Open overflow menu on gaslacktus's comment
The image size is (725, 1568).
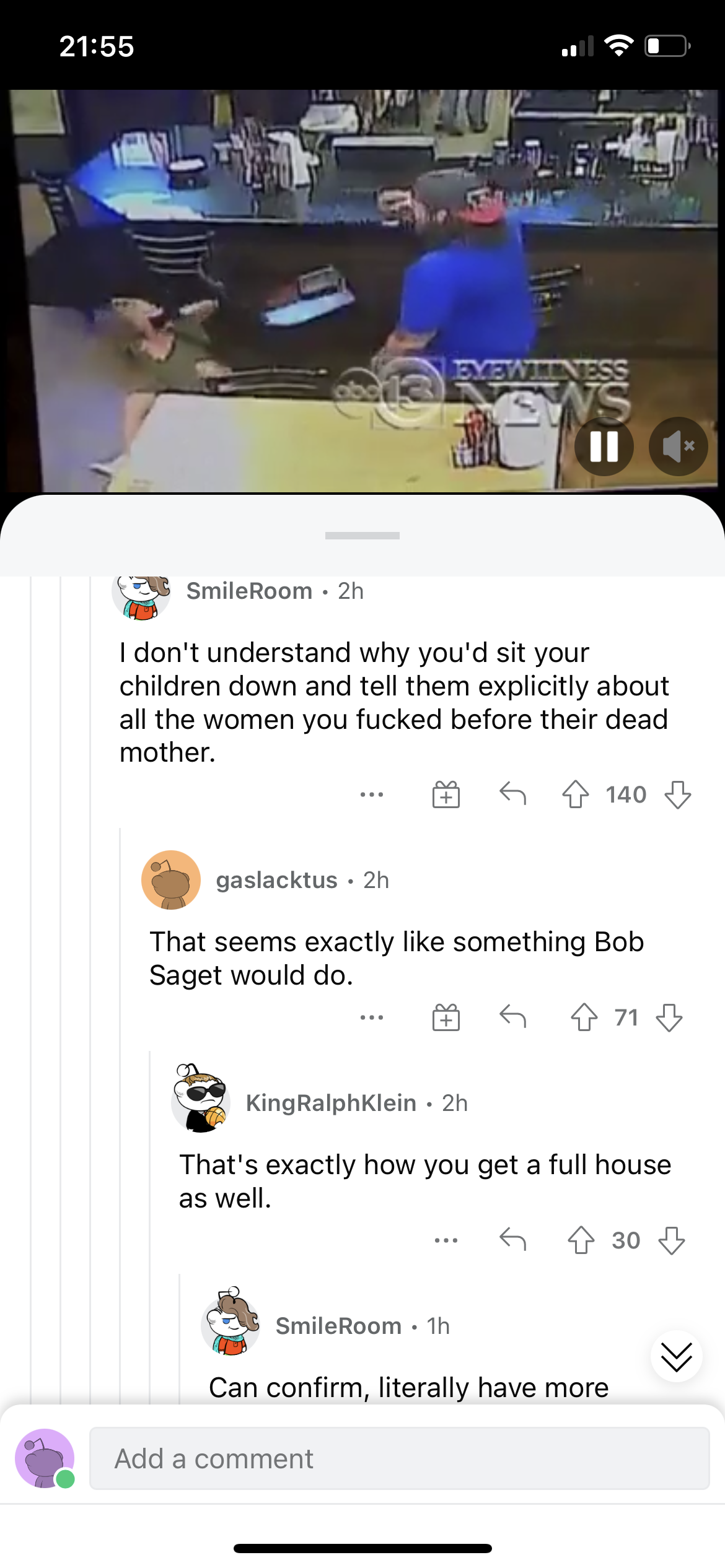coord(372,1017)
